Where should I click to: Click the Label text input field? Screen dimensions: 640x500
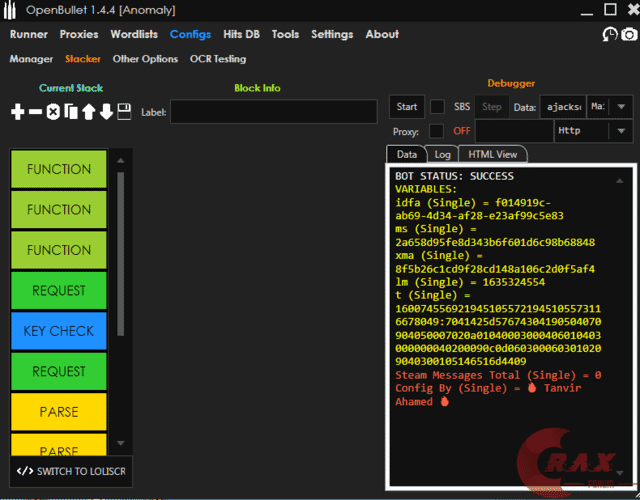pos(272,112)
